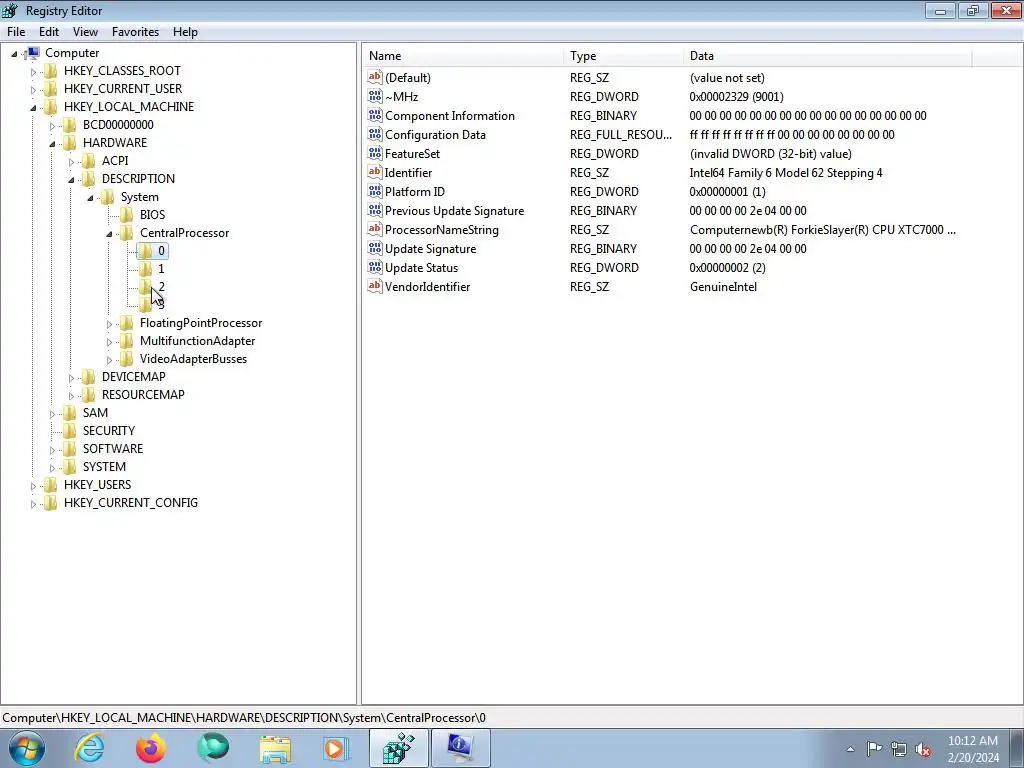Launch Internet Explorer from the taskbar
This screenshot has height=768, width=1024.
point(89,748)
